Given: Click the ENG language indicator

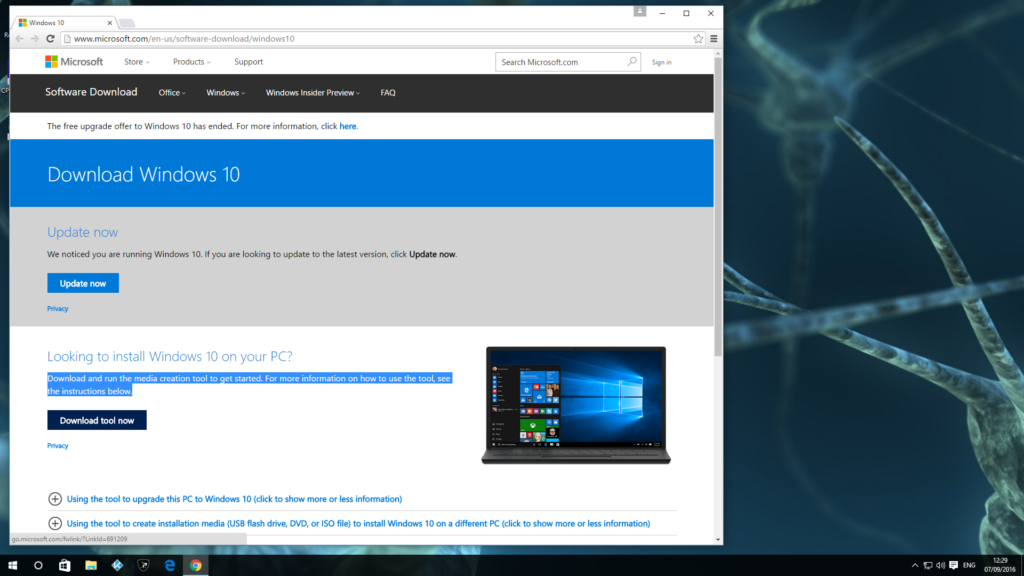Looking at the screenshot, I should click(969, 566).
